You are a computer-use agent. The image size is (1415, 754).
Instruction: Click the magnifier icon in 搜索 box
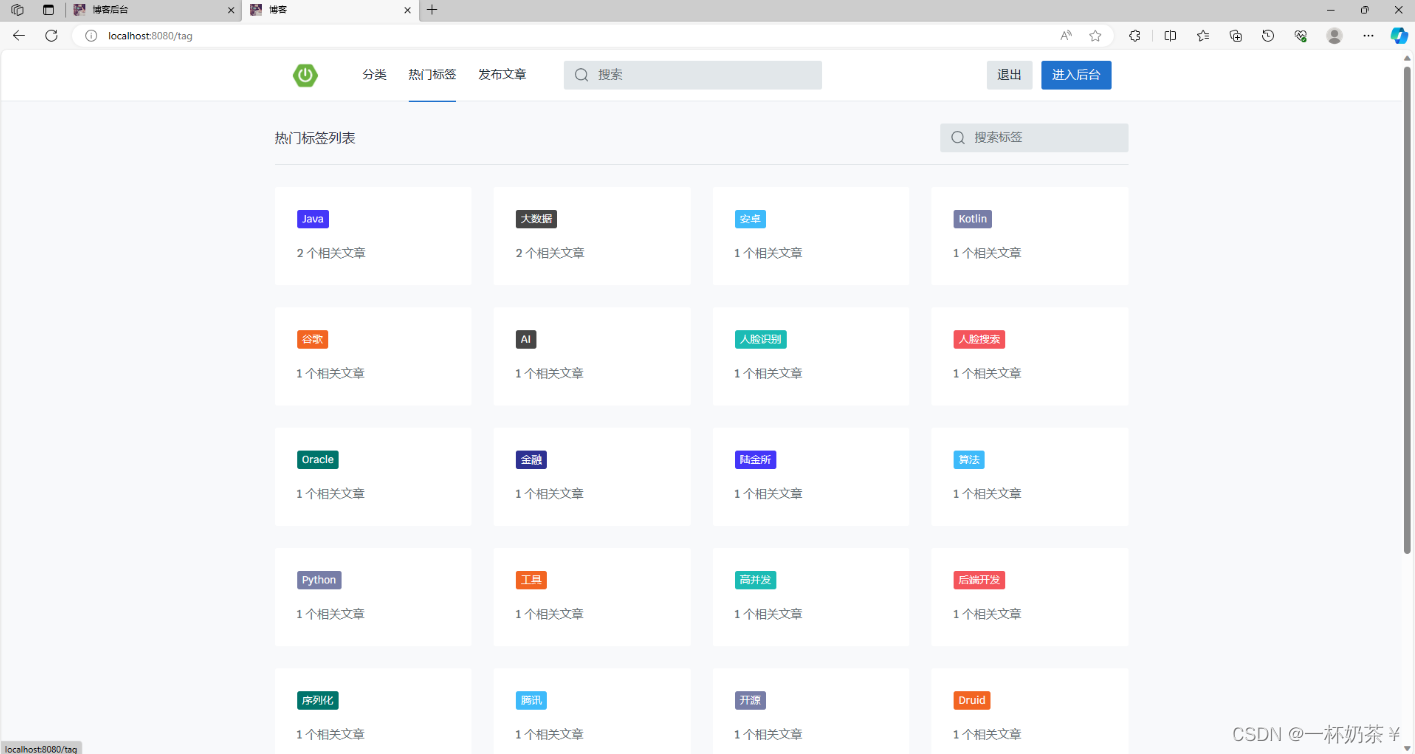click(581, 75)
